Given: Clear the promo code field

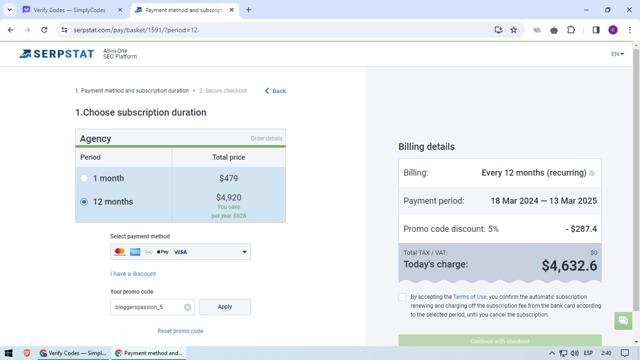Looking at the screenshot, I should pos(187,307).
